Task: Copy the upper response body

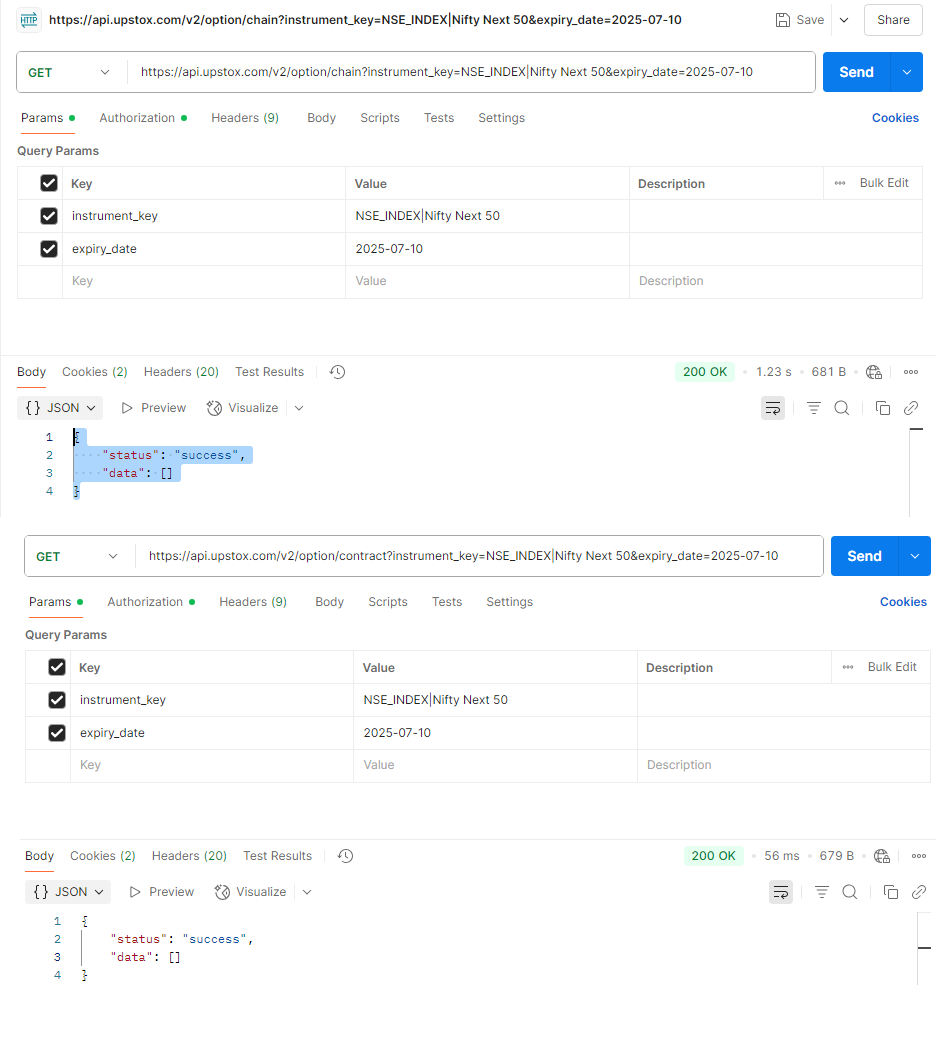Action: 883,408
